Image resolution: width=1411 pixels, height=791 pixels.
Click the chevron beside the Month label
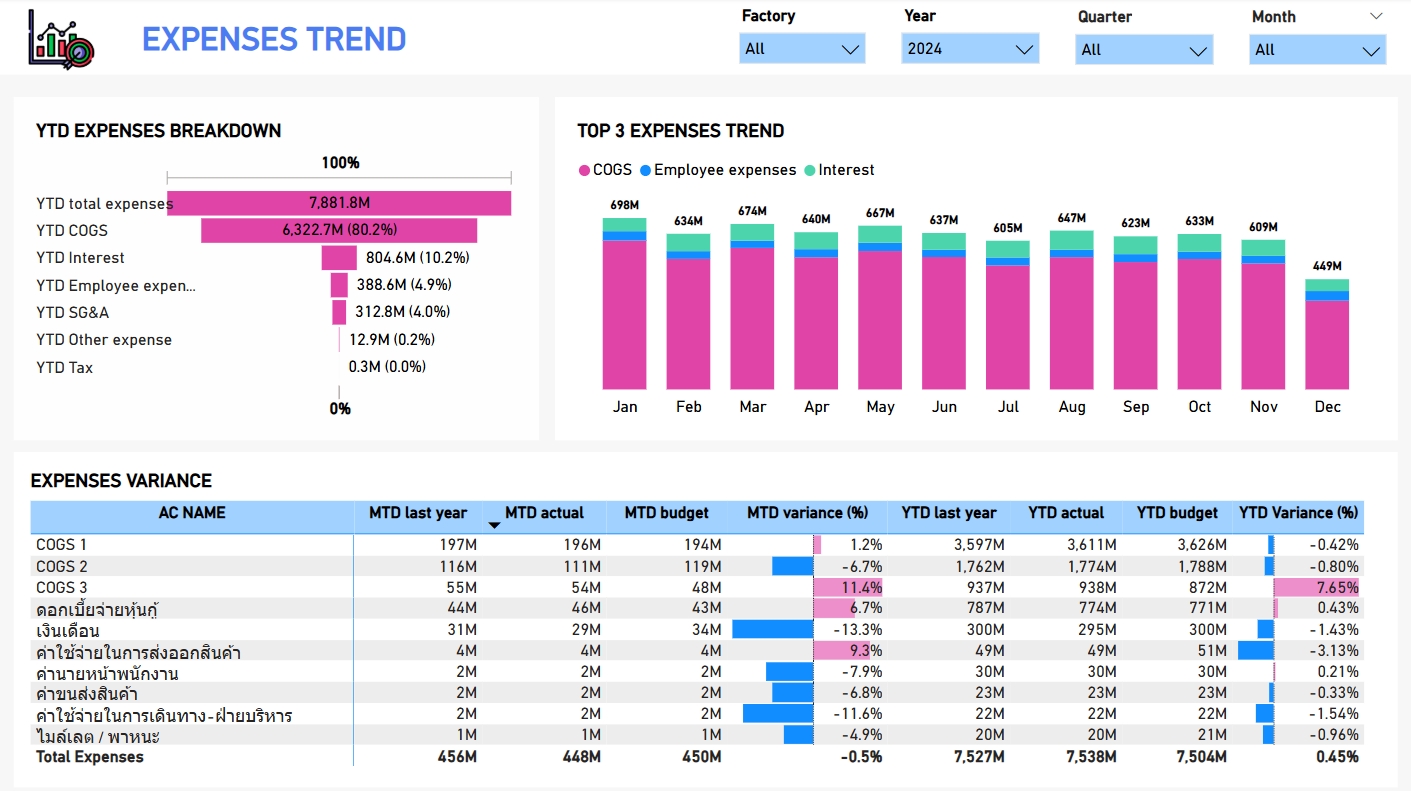(1376, 16)
